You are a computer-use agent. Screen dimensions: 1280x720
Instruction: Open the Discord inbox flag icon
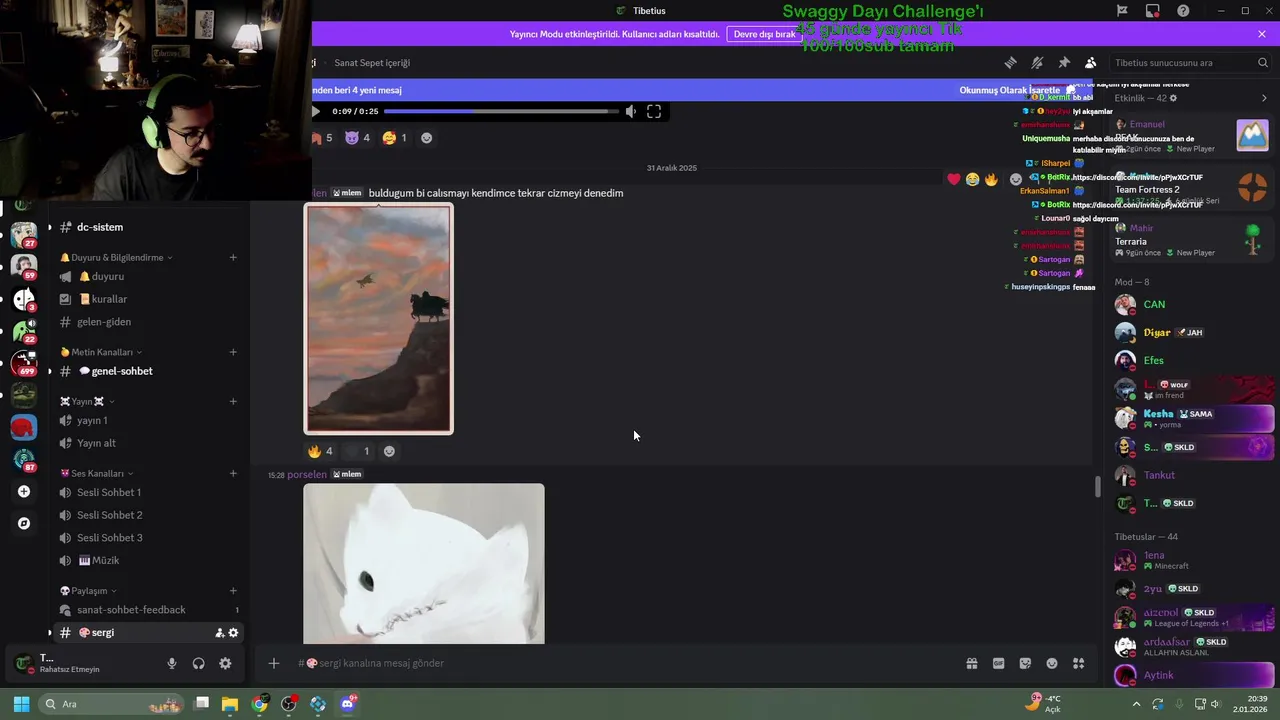pyautogui.click(x=1122, y=11)
